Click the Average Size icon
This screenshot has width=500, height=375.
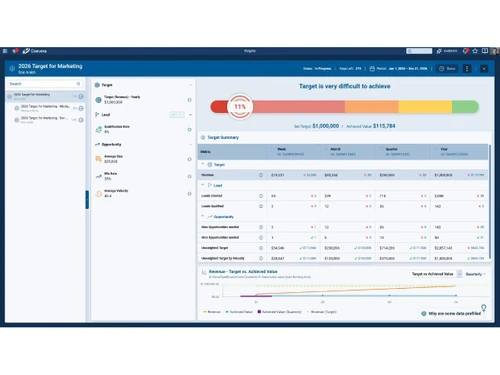98,159
